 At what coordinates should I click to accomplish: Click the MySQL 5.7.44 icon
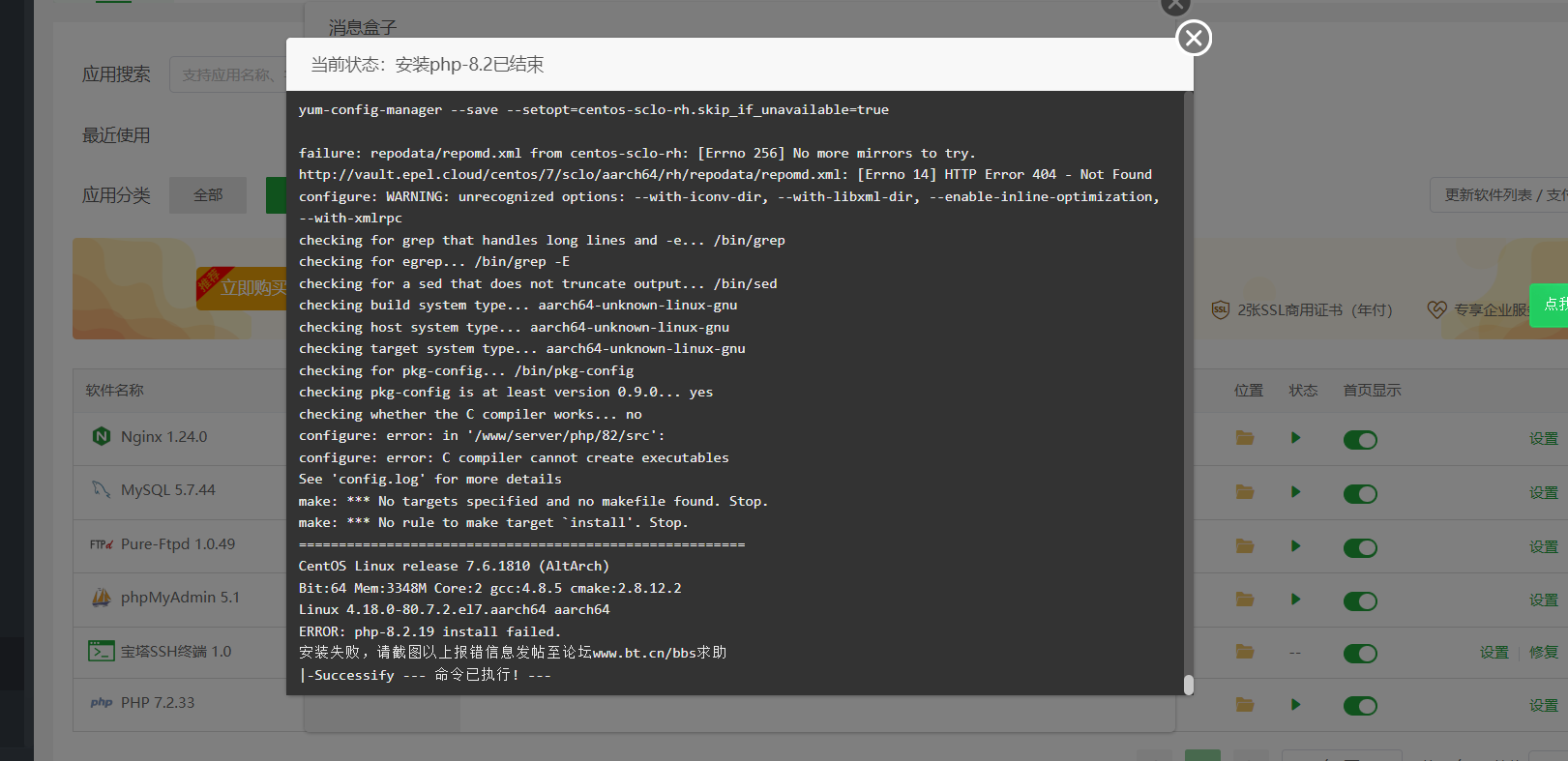click(102, 489)
